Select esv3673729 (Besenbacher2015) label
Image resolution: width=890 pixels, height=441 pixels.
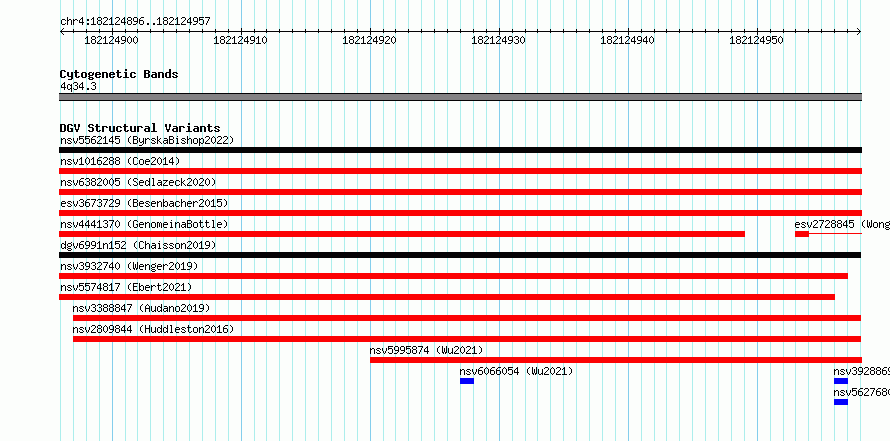coord(144,203)
